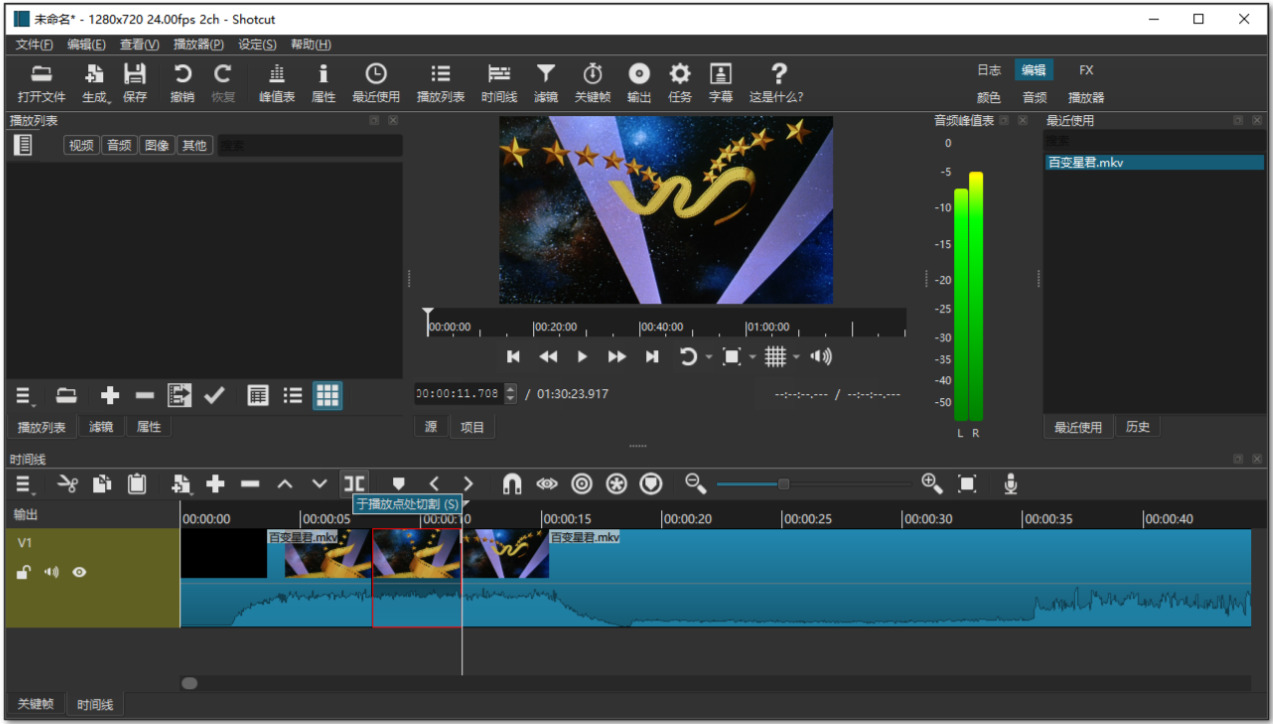The height and width of the screenshot is (724, 1273).
Task: Select the 颜色 layout button
Action: coord(988,97)
